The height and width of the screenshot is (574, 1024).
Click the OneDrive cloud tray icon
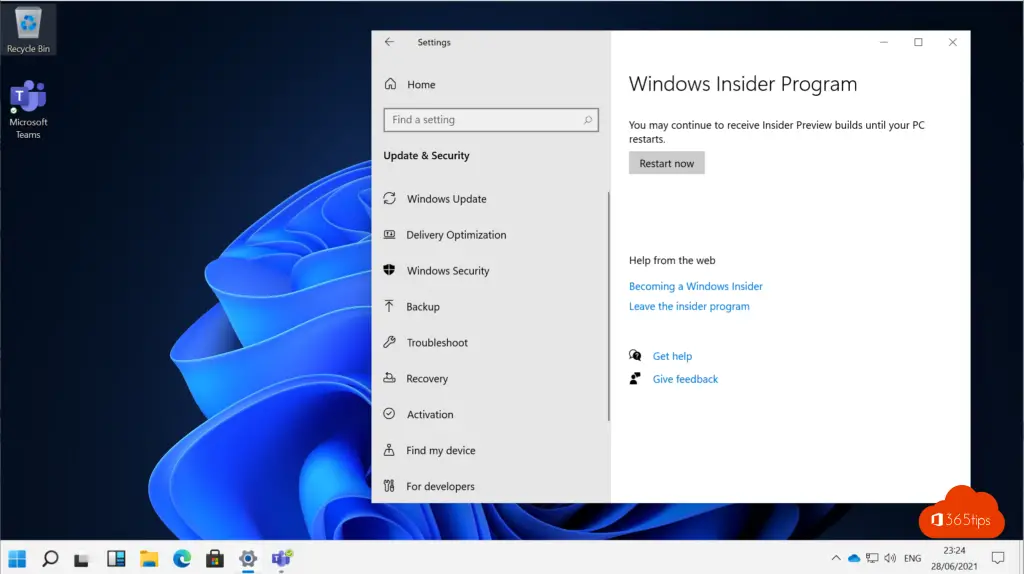[854, 558]
